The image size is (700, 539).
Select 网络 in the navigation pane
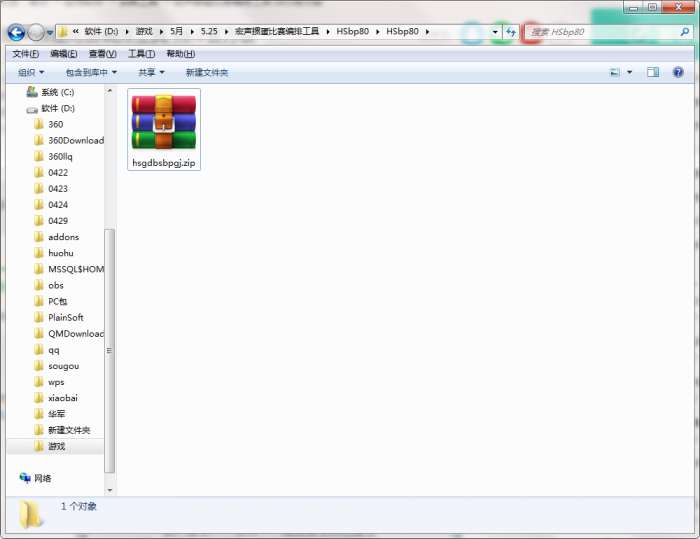pyautogui.click(x=43, y=478)
